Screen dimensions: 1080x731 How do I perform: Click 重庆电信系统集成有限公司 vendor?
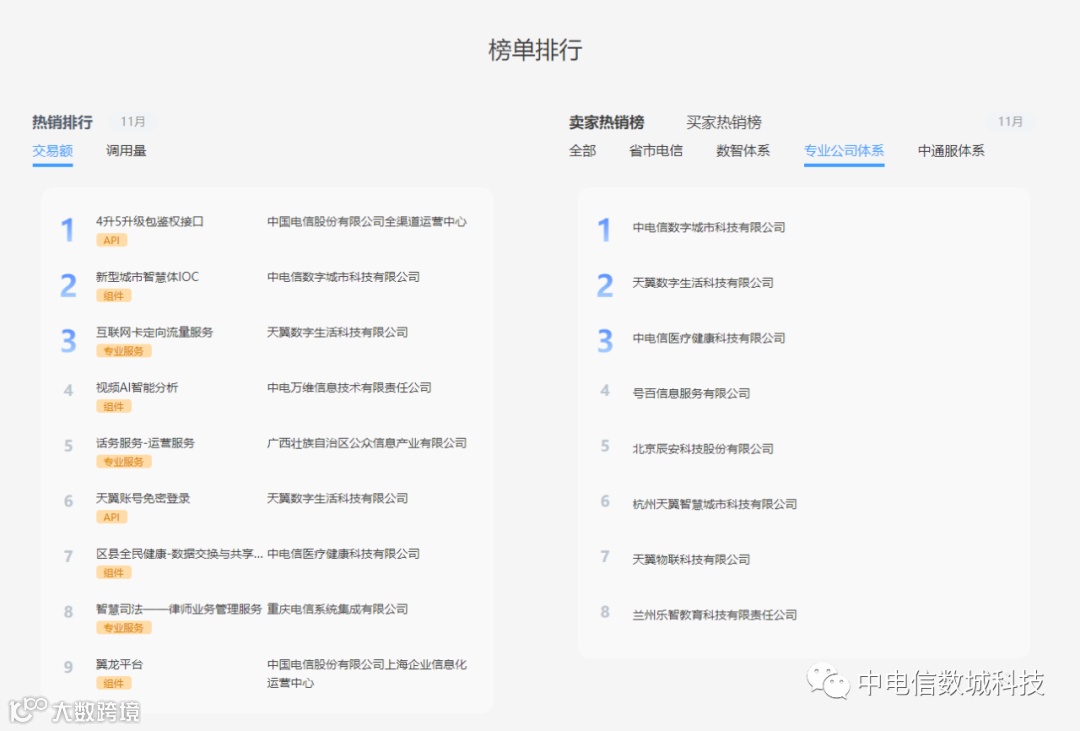point(338,609)
